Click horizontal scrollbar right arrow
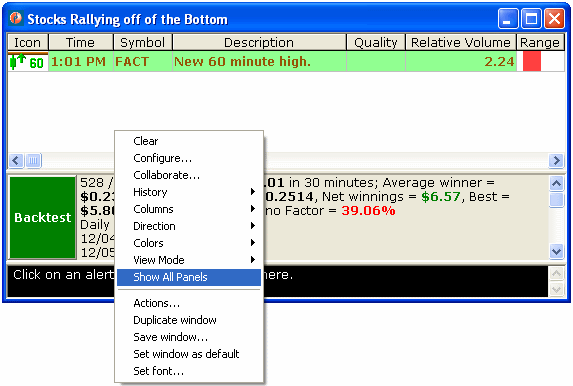Screen dimensions: 573x386 (x=556, y=160)
